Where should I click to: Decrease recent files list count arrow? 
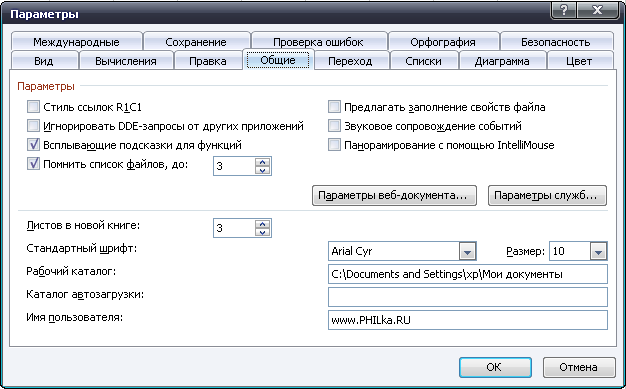[262, 170]
